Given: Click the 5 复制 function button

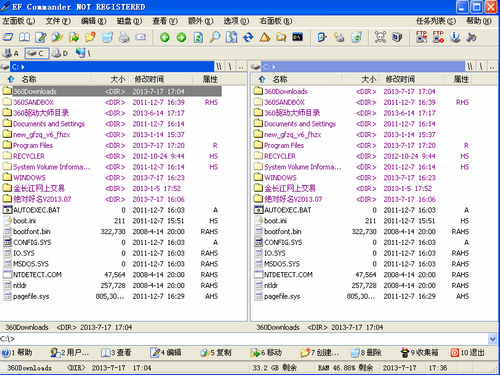Looking at the screenshot, I should pyautogui.click(x=216, y=352).
